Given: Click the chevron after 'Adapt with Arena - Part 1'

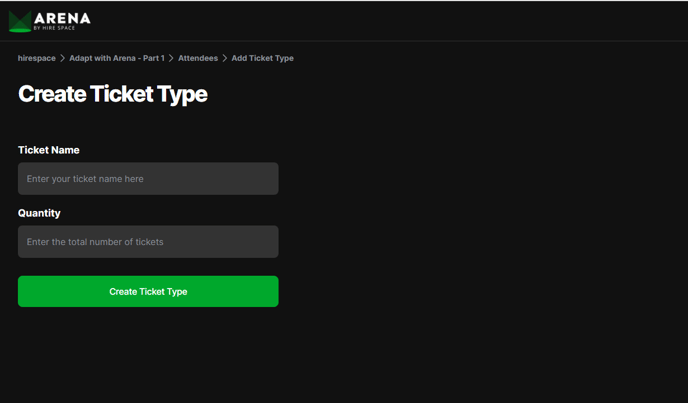Looking at the screenshot, I should [x=171, y=58].
